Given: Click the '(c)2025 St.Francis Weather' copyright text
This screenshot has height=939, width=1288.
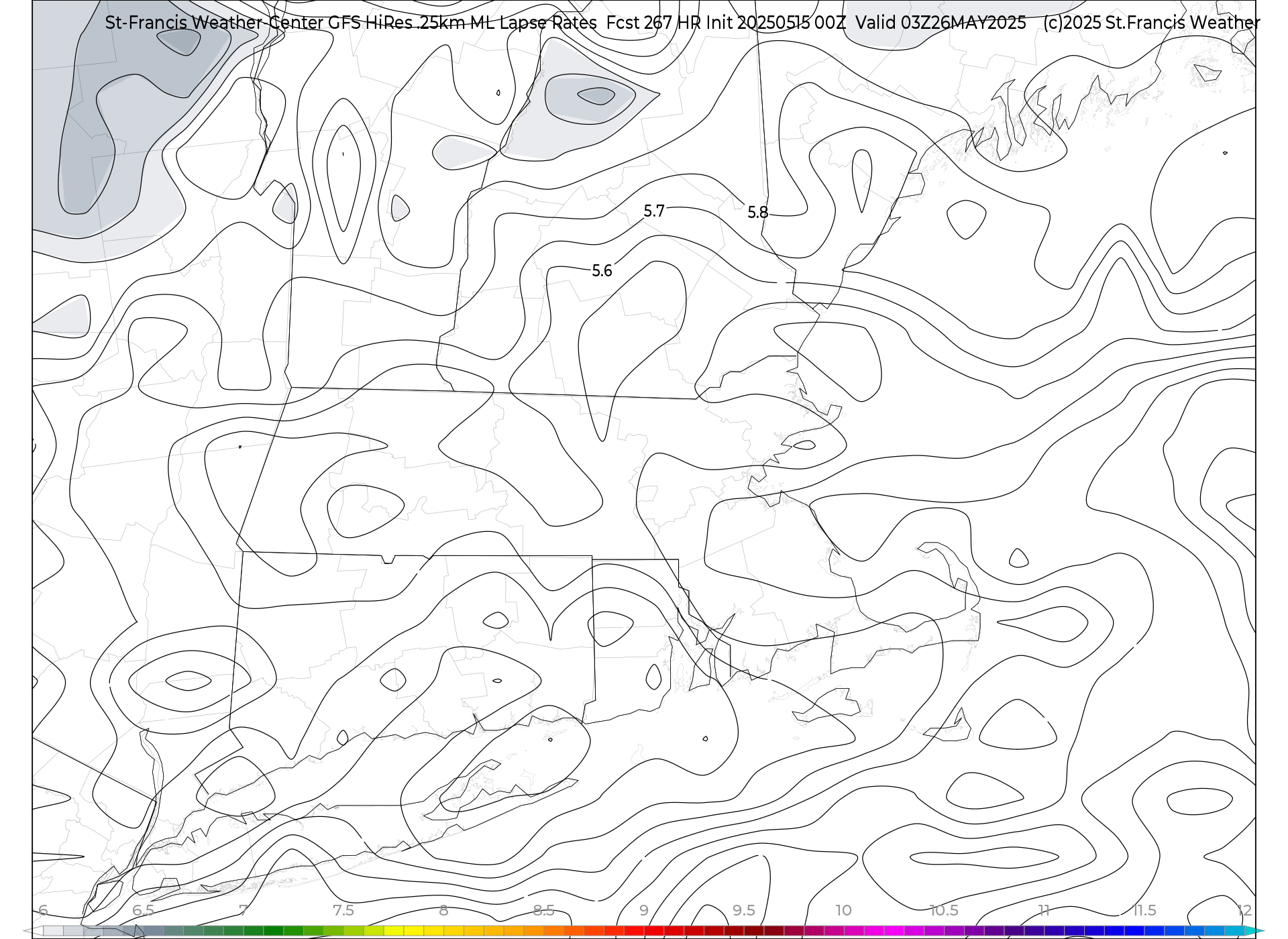Looking at the screenshot, I should click(1151, 23).
